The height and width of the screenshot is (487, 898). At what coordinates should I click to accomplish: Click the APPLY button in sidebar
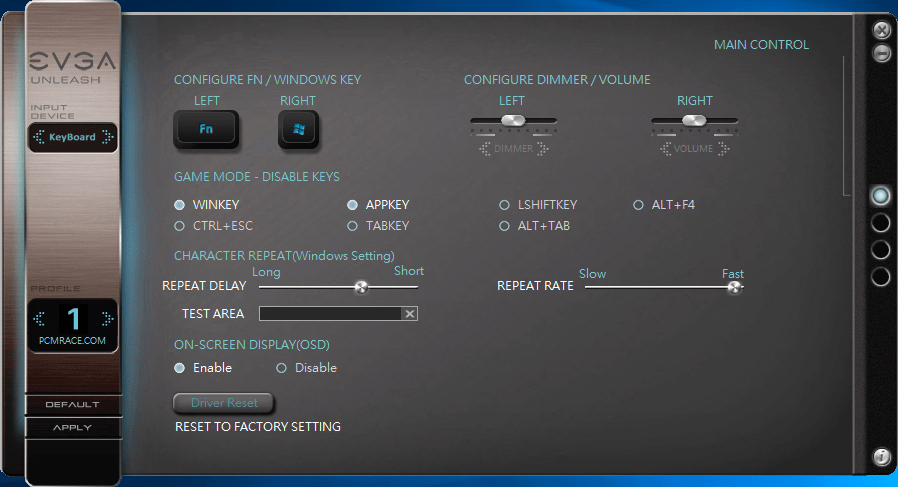(x=73, y=427)
